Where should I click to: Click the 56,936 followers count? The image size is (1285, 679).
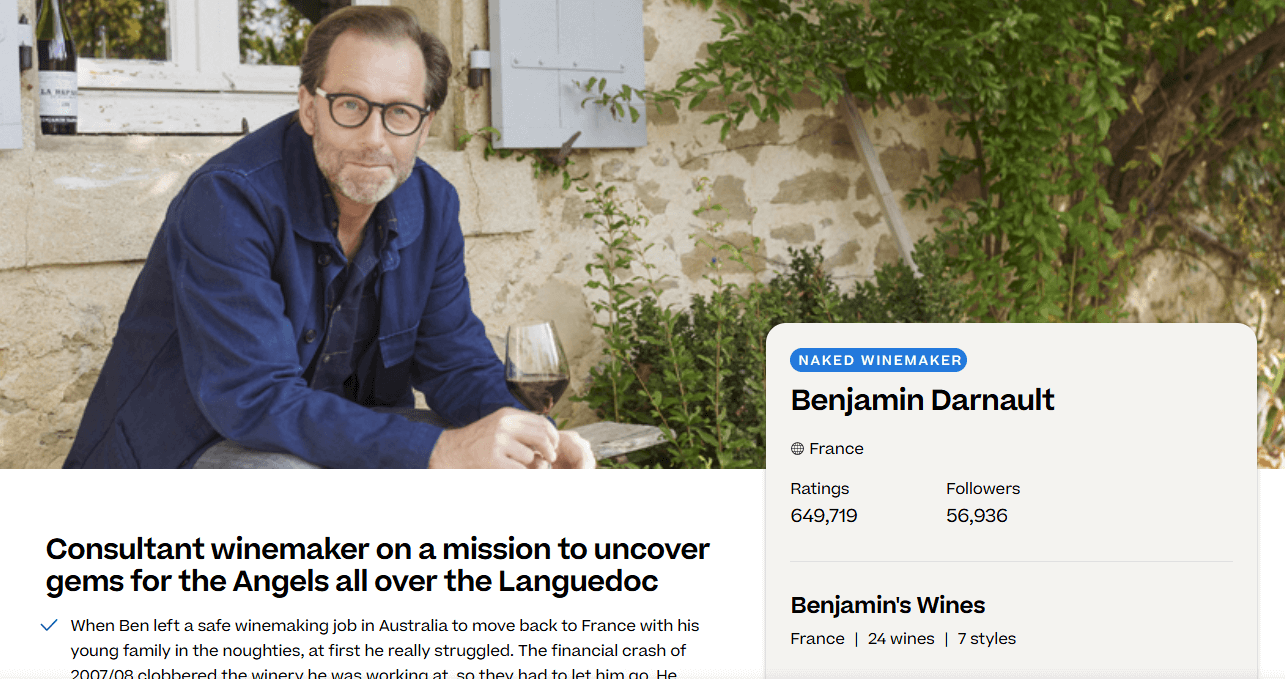click(977, 516)
